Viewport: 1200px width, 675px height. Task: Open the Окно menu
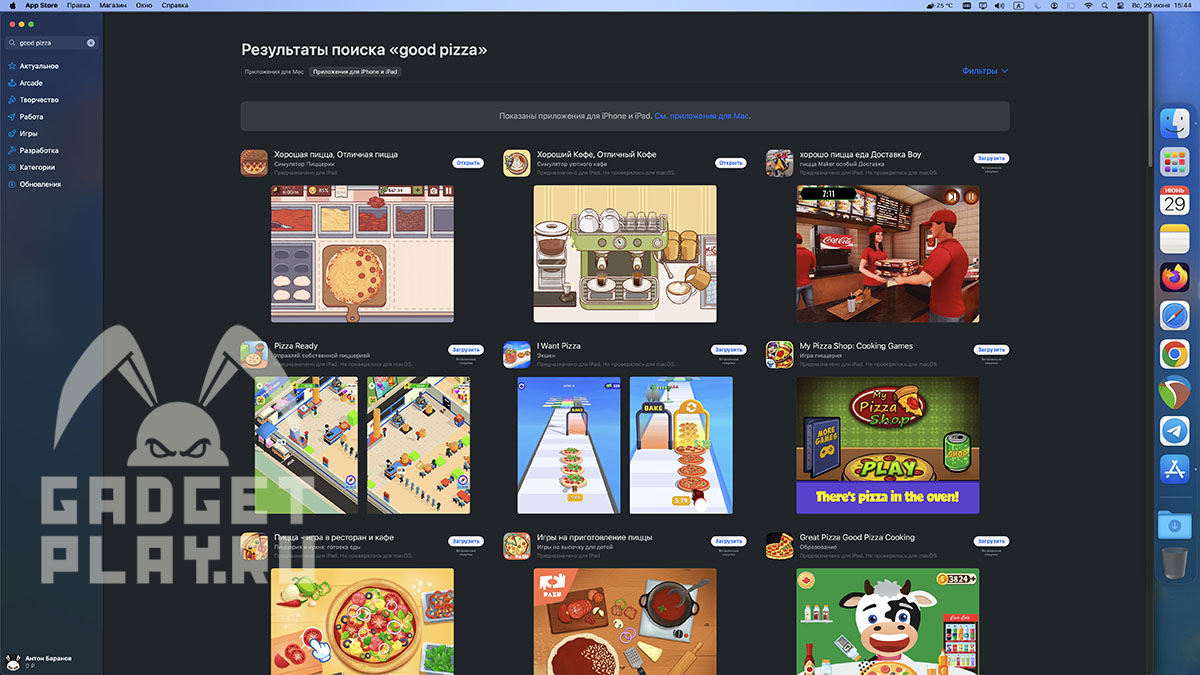[x=144, y=5]
